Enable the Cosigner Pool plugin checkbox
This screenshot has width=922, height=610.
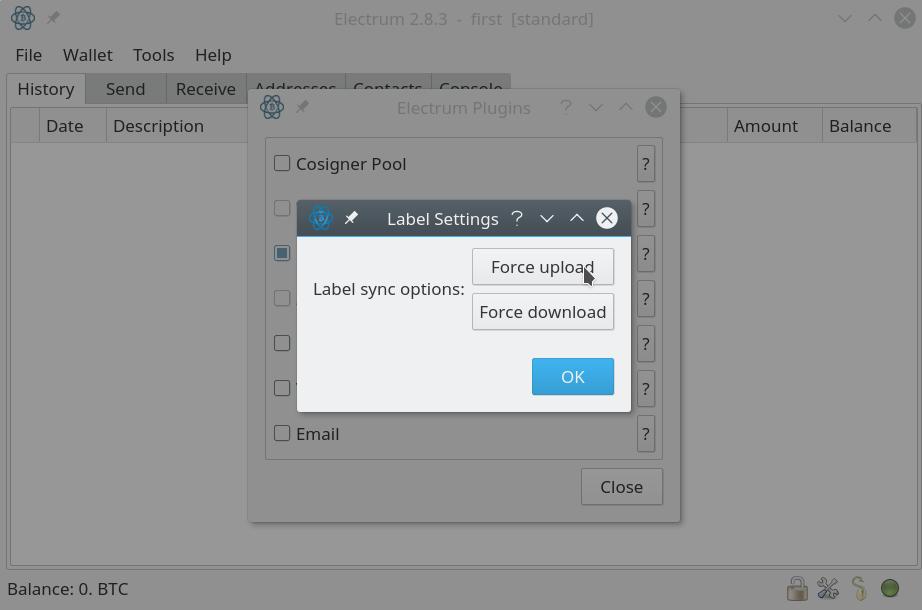282,163
